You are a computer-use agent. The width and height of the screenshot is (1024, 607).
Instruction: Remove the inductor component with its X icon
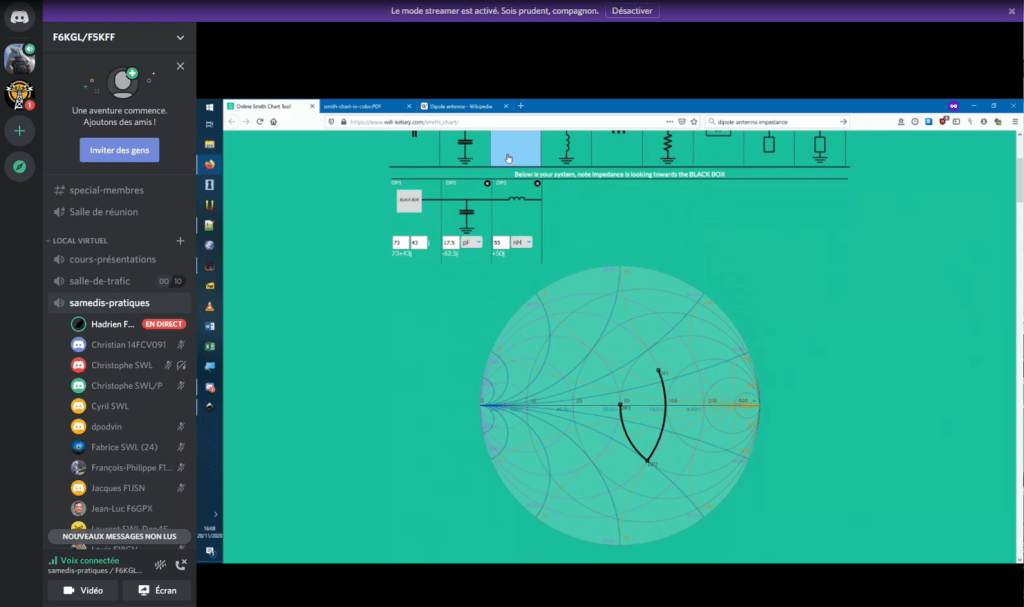(537, 183)
